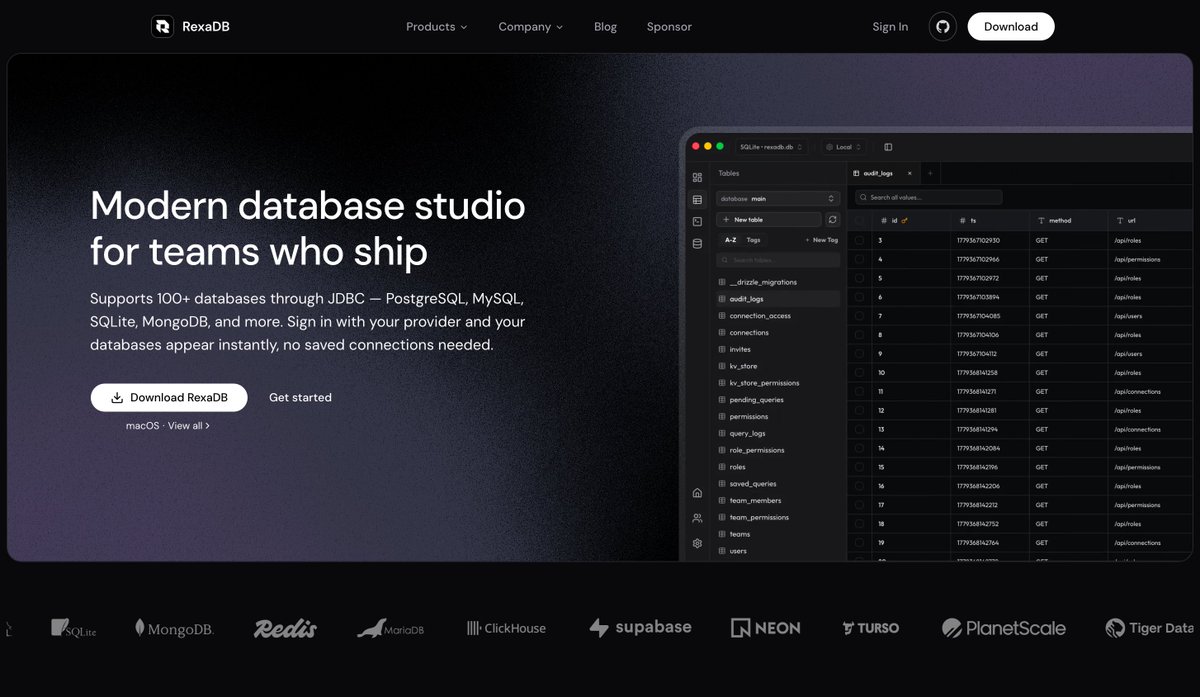
Task: Check the checkbox for row id 7
Action: [x=859, y=316]
